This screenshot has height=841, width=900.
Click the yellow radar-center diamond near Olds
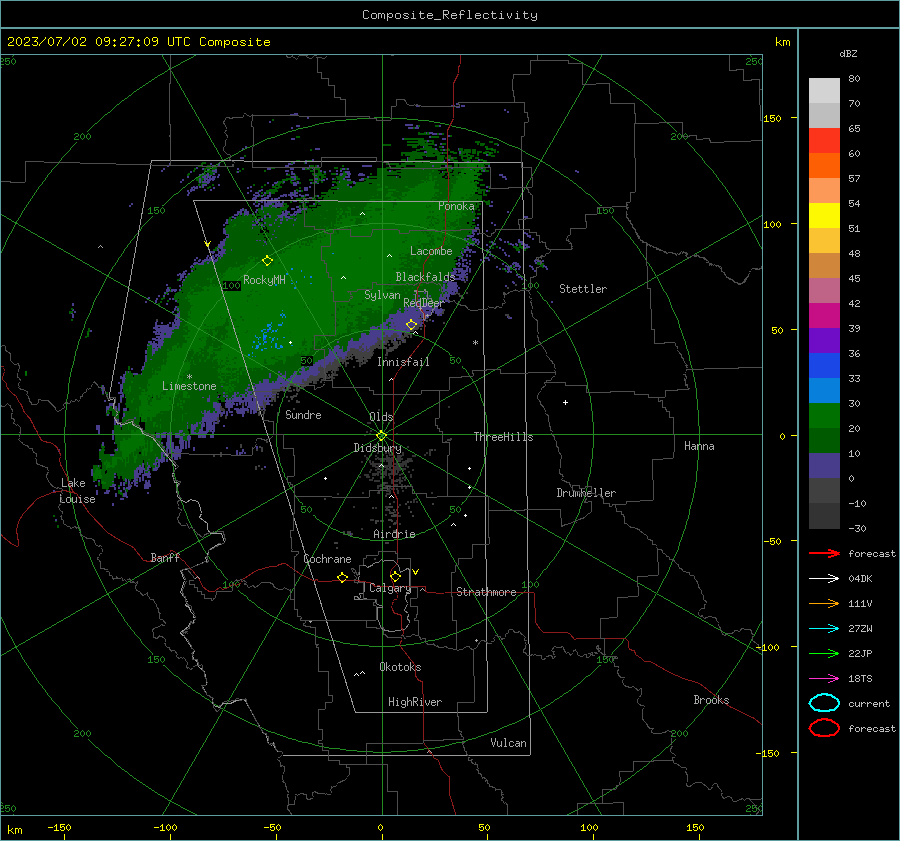[x=381, y=436]
